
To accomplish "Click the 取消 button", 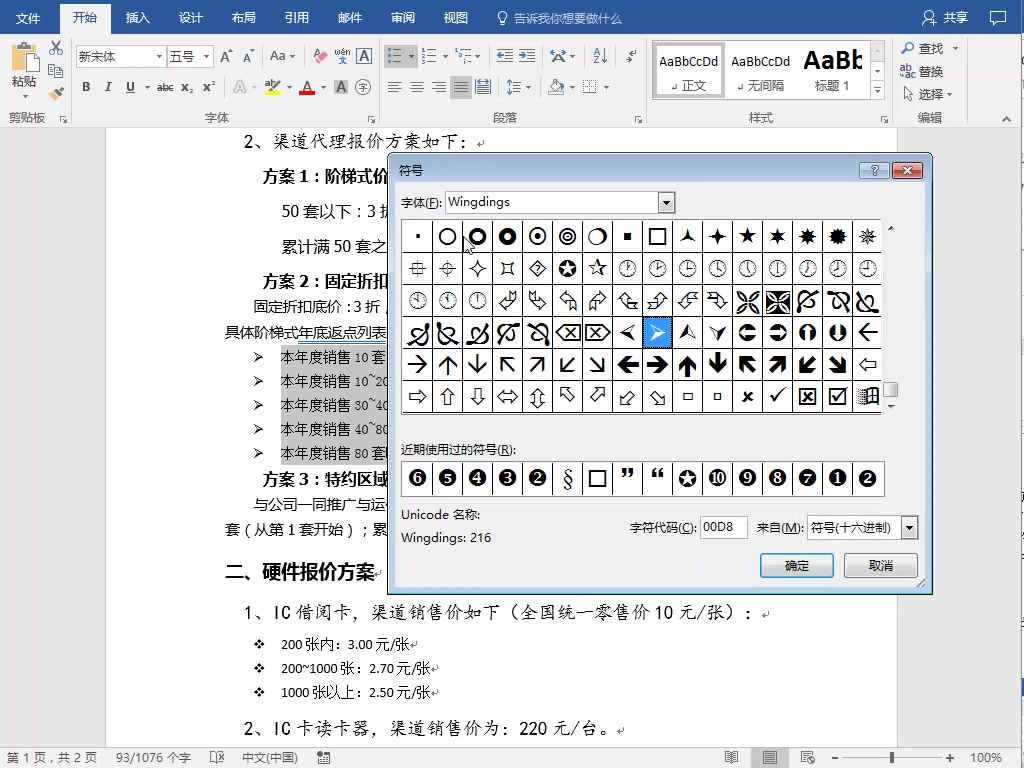I will (879, 565).
